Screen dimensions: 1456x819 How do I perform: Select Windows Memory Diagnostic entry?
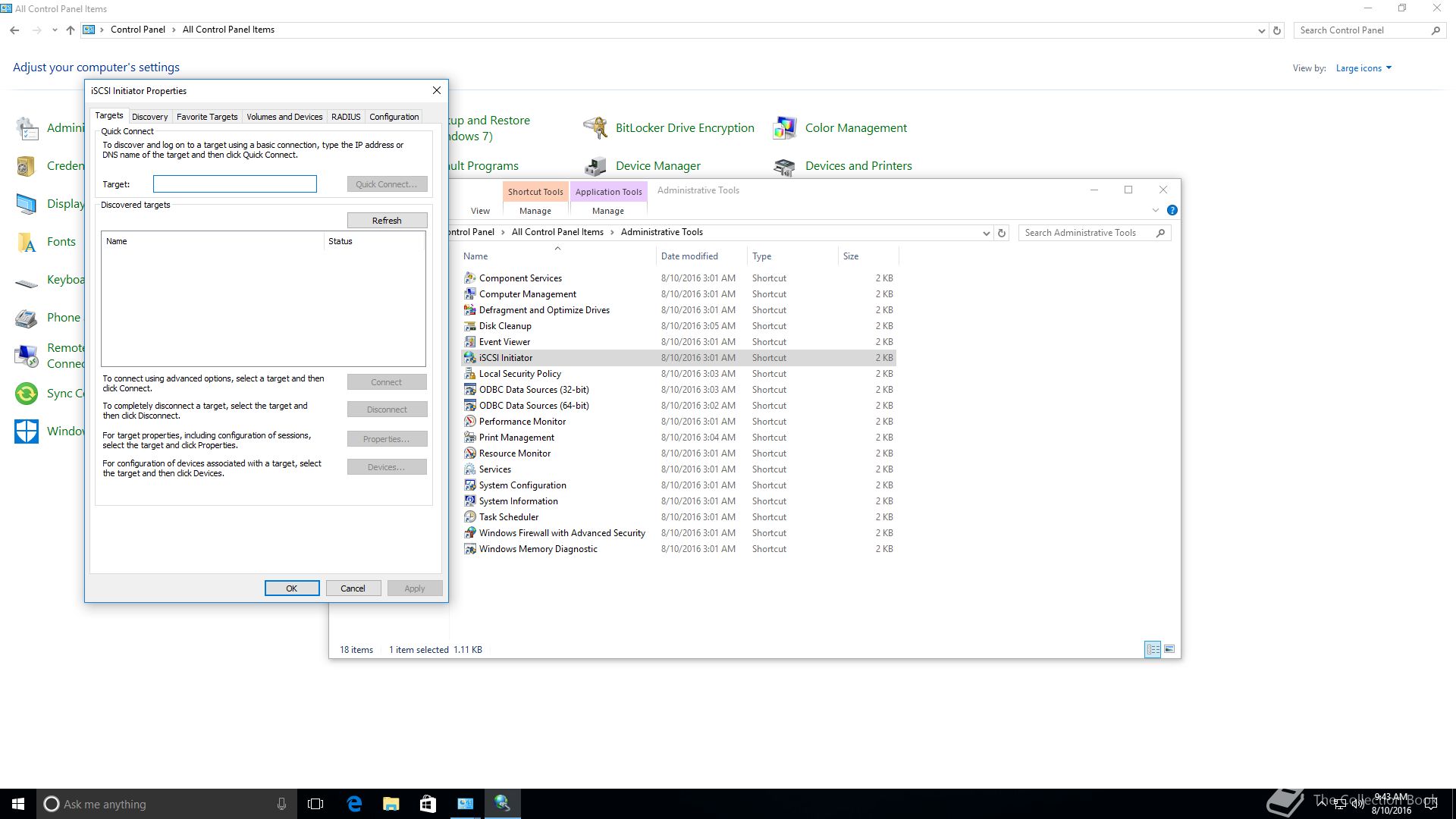pyautogui.click(x=538, y=549)
